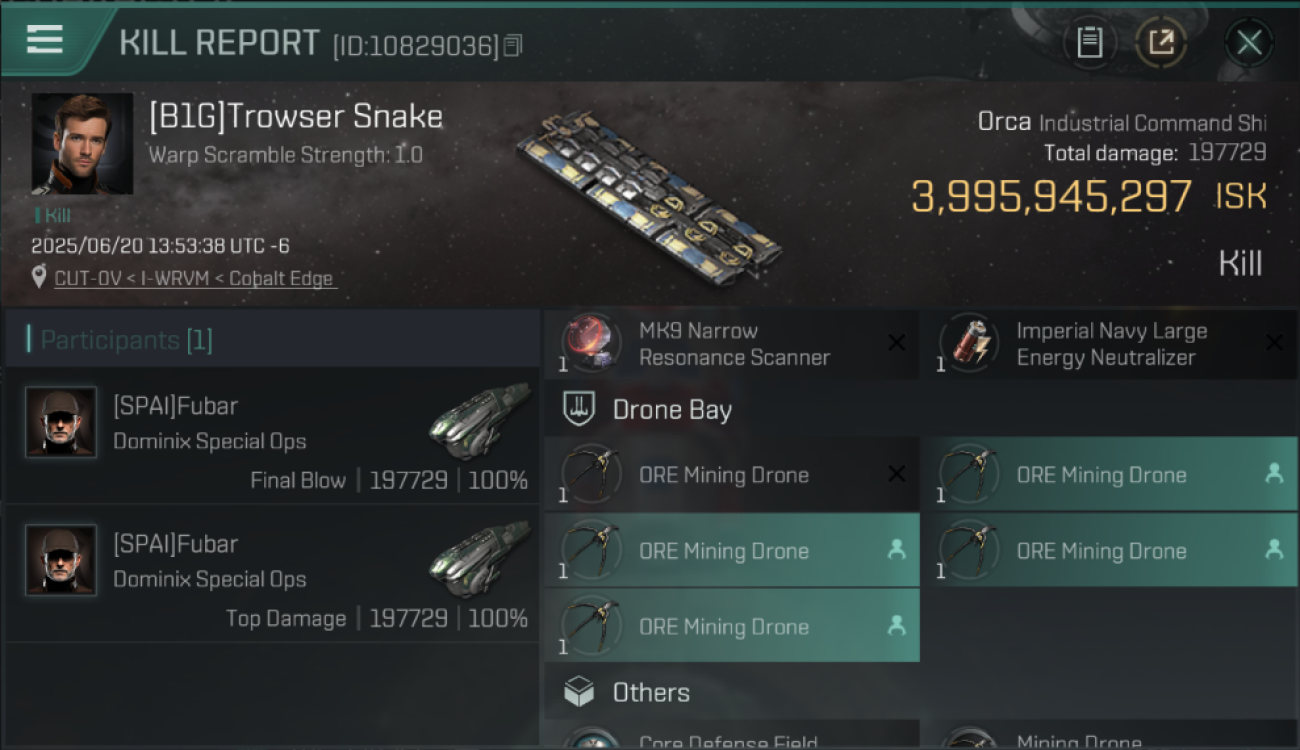
Task: Share kill report via export icon
Action: pos(1161,43)
